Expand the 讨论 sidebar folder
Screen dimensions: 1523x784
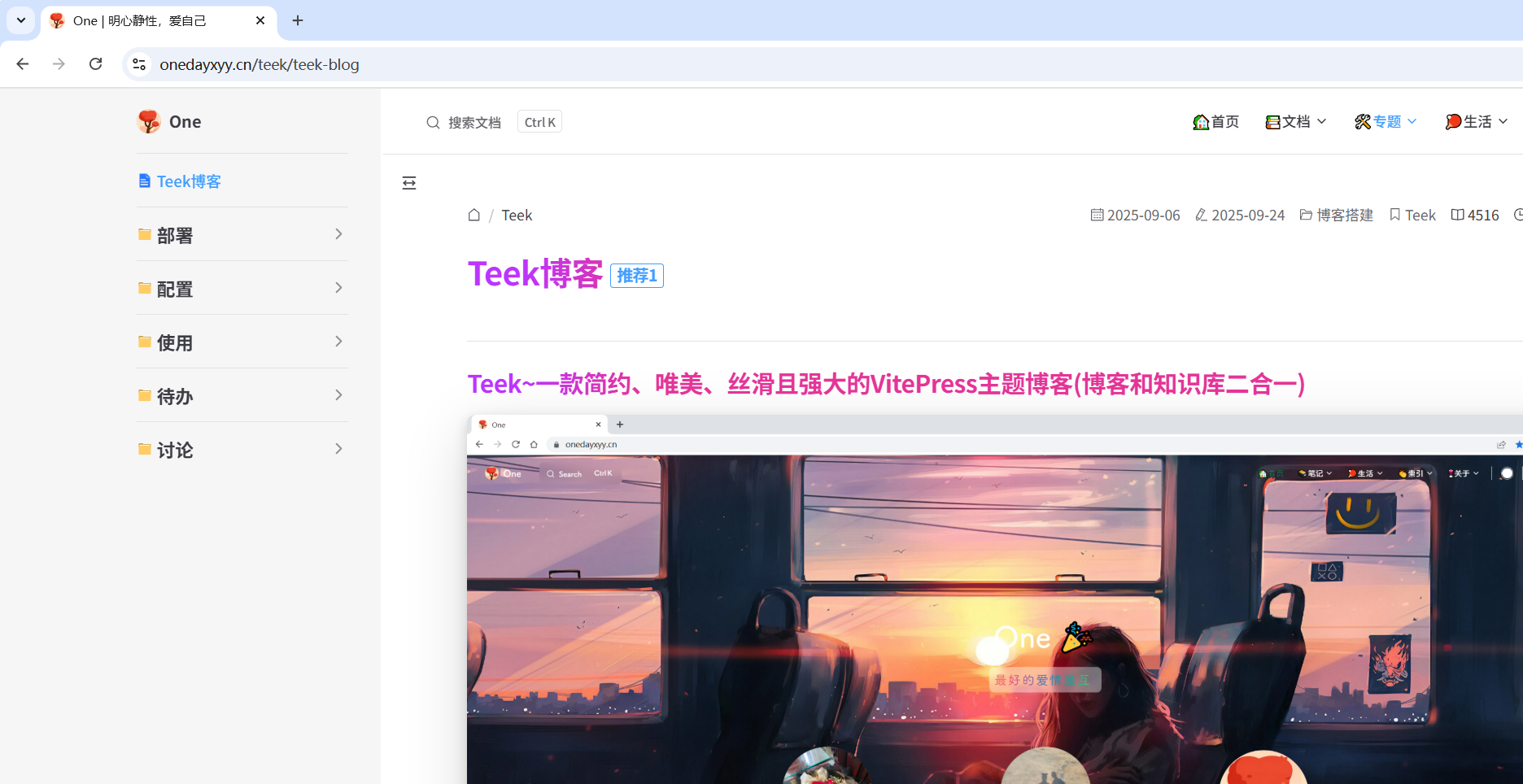point(242,450)
